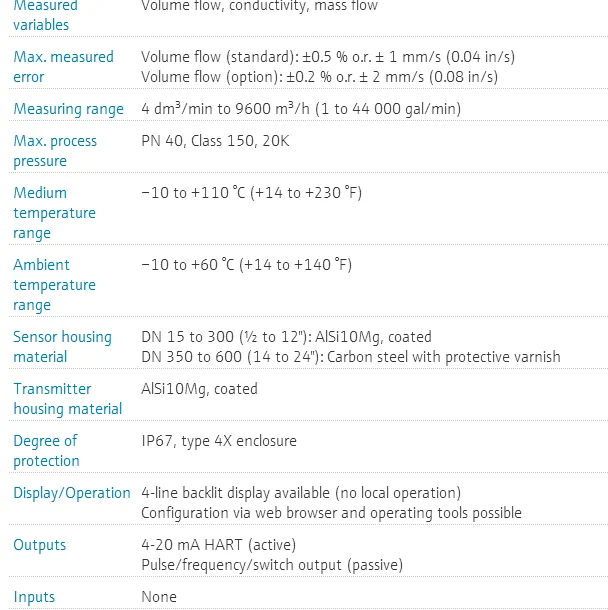This screenshot has width=608, height=610.
Task: Click the "Medium temperature range" label
Action: [54, 213]
